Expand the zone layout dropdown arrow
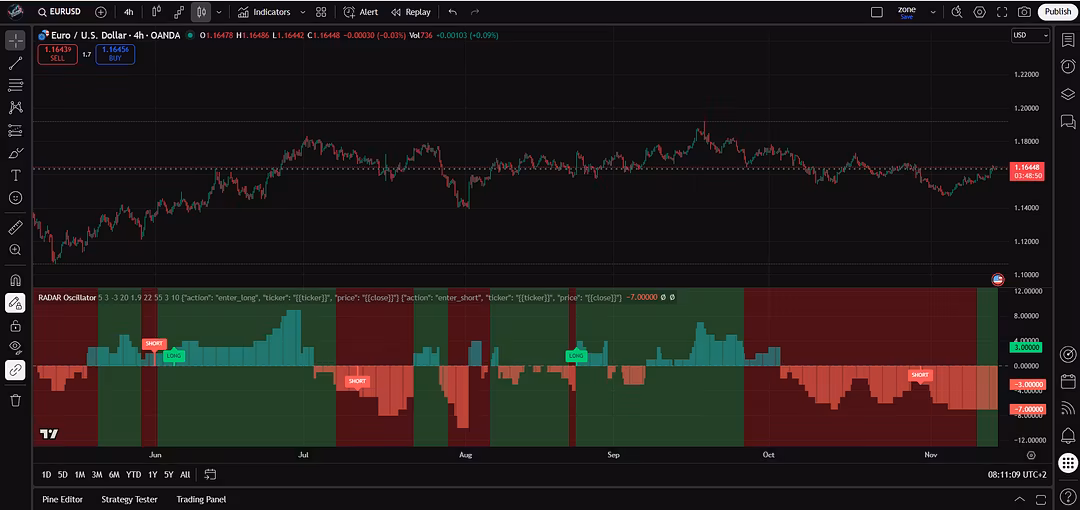This screenshot has width=1080, height=510. click(933, 12)
